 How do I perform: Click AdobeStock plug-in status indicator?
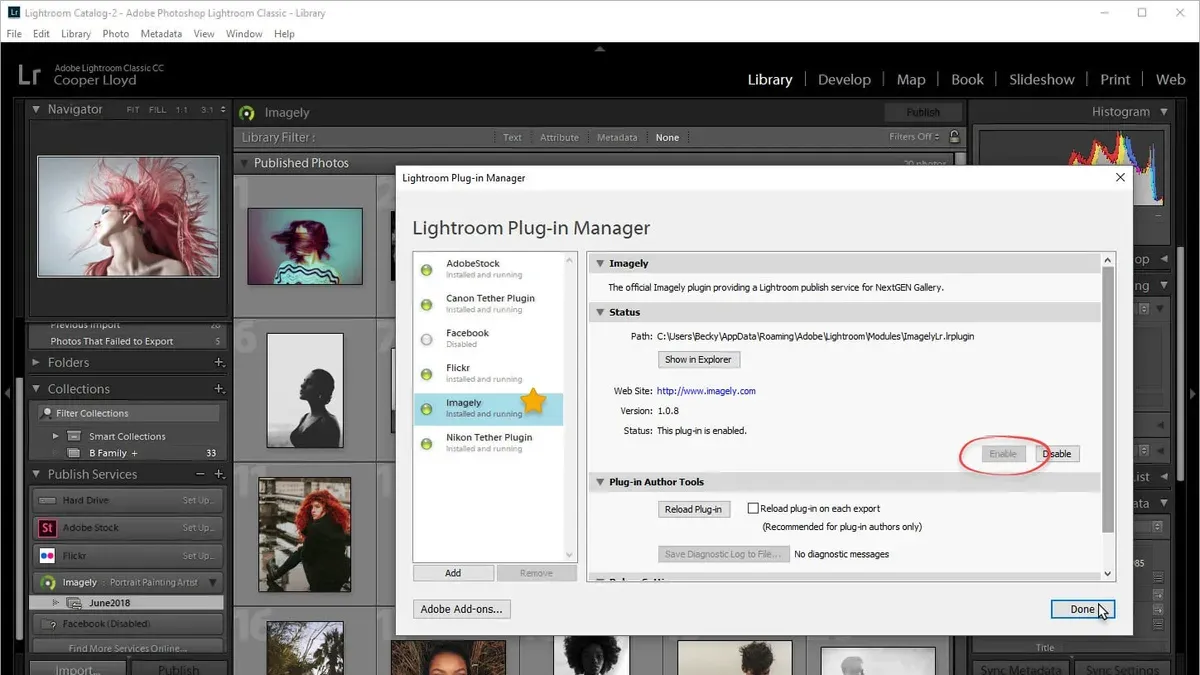pyautogui.click(x=427, y=269)
